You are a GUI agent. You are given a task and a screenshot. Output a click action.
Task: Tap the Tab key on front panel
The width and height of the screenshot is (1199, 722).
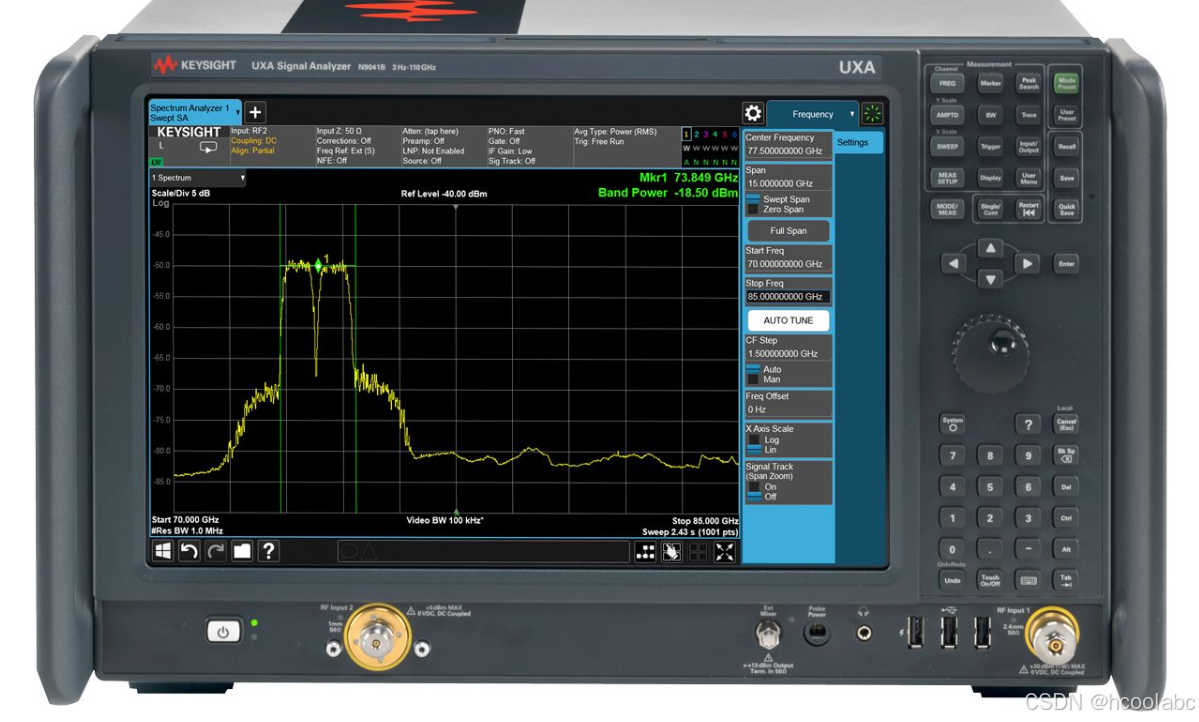(1066, 581)
